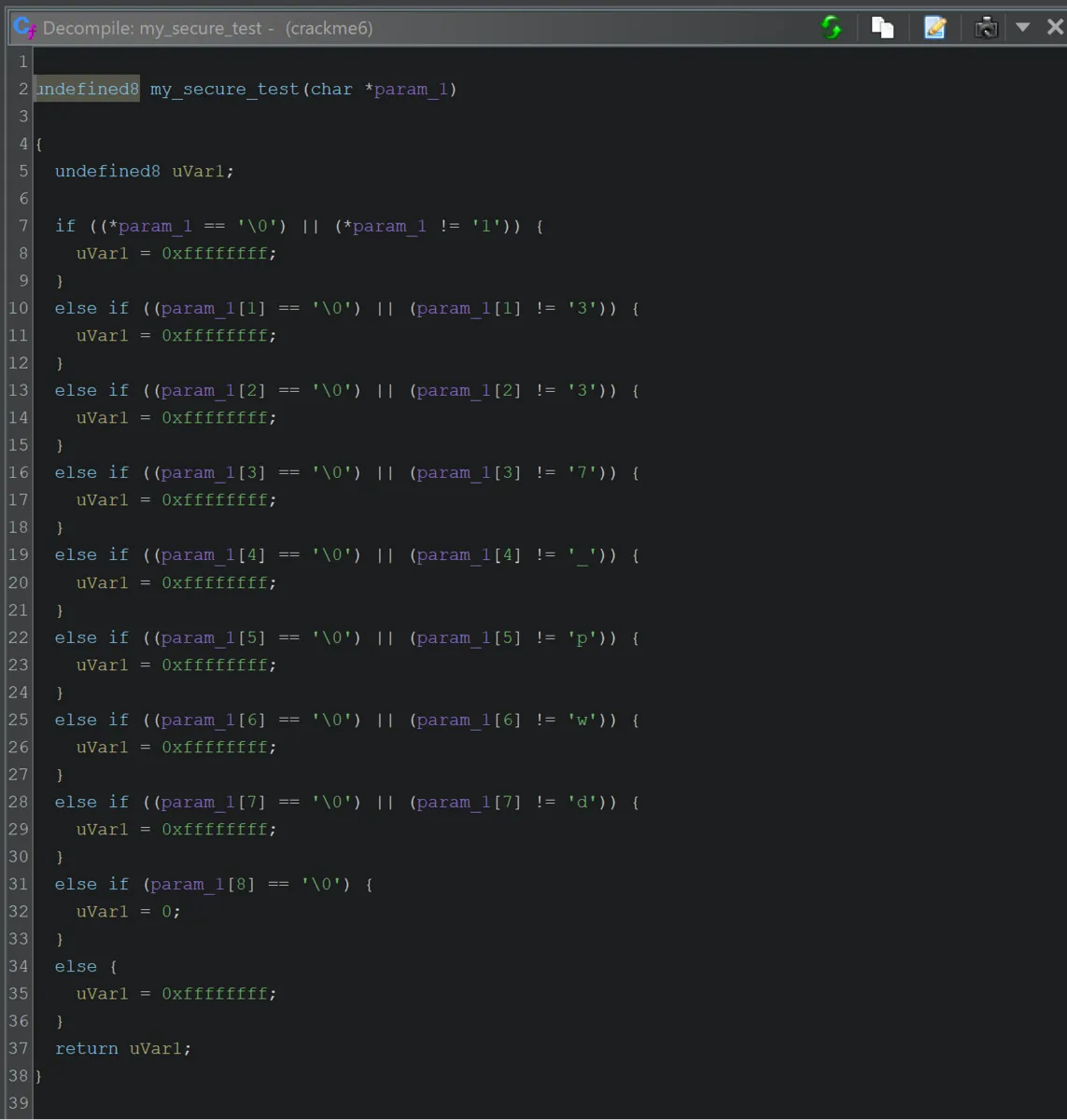Click the 'char' type in the signature

(x=331, y=89)
